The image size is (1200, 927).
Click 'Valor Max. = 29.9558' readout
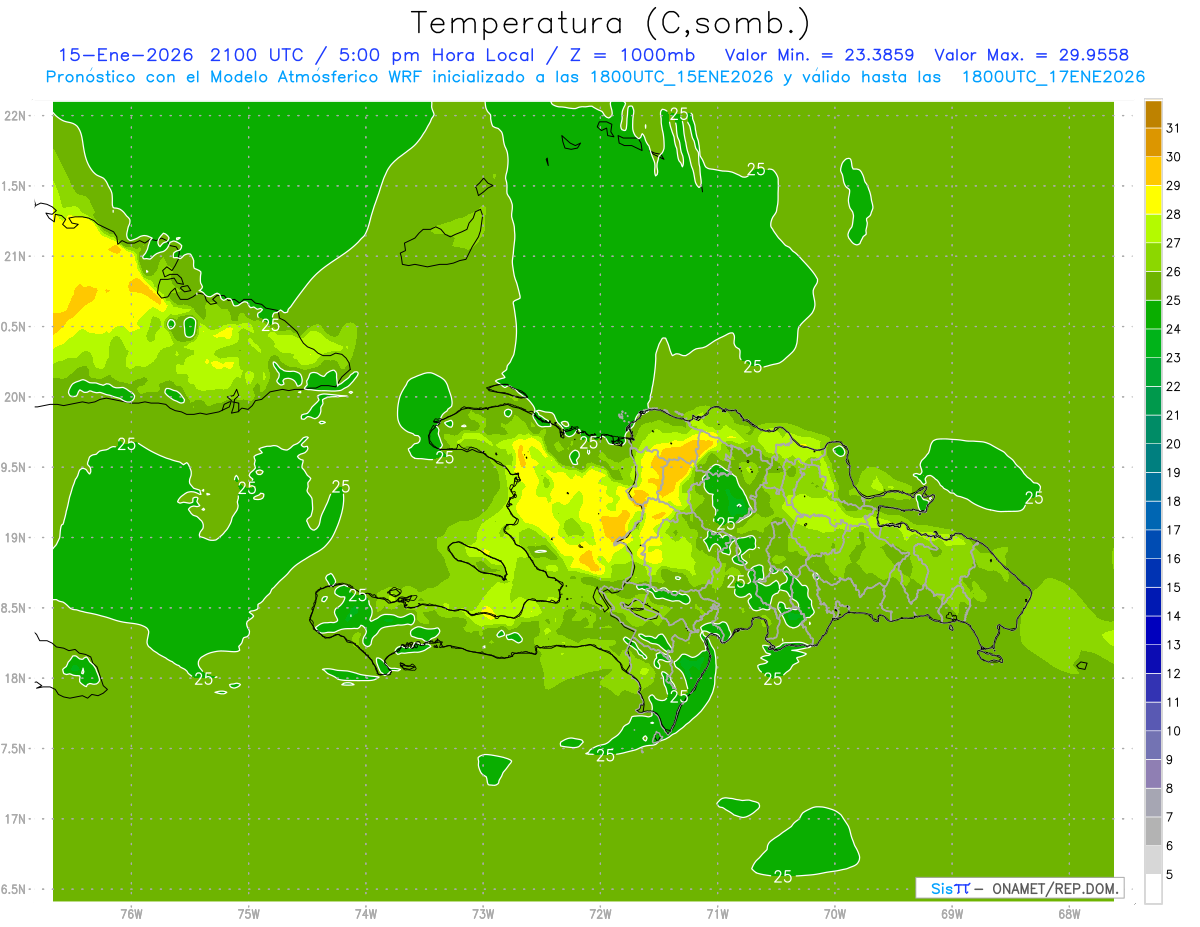1031,55
